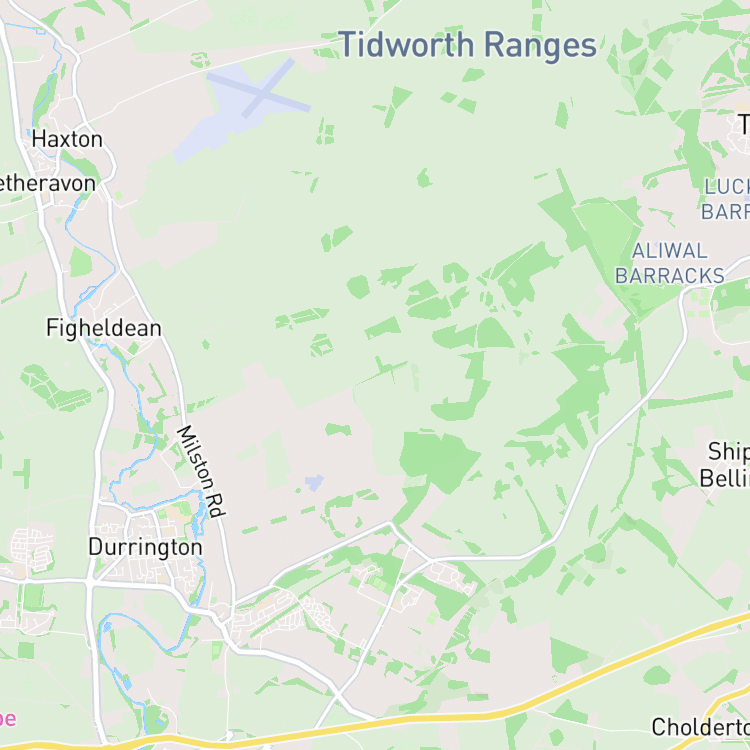Click the Lucknow Barracks partial label
The height and width of the screenshot is (750, 750).
[x=726, y=199]
